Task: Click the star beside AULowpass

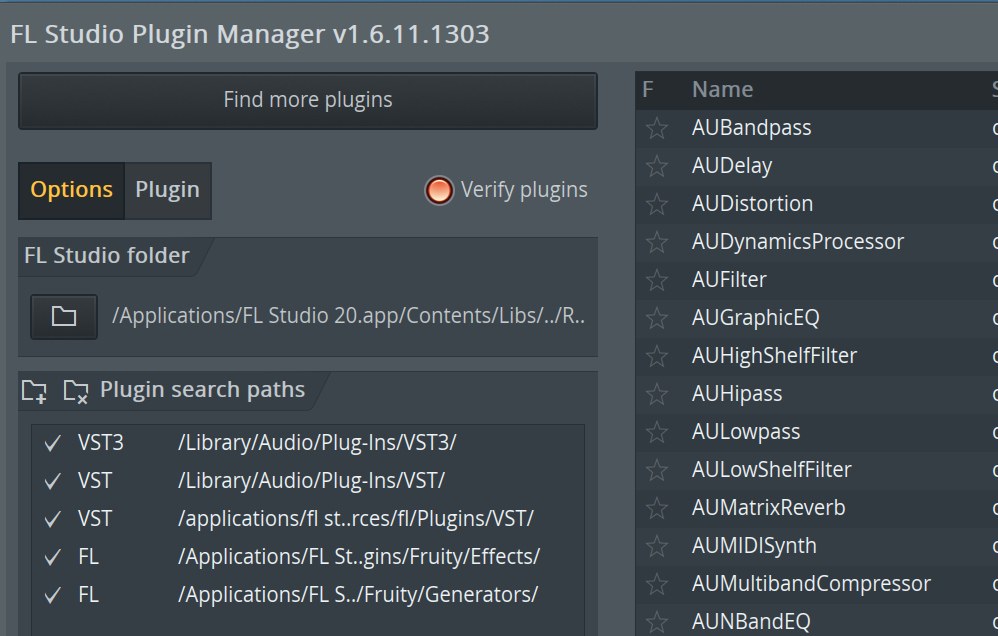Action: tap(657, 432)
